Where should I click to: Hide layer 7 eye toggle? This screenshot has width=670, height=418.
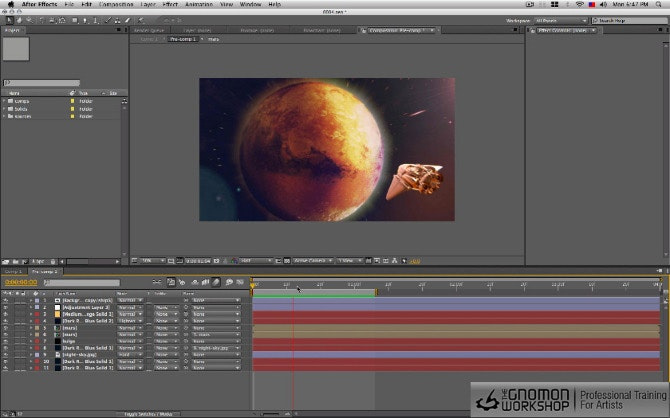[x=6, y=341]
